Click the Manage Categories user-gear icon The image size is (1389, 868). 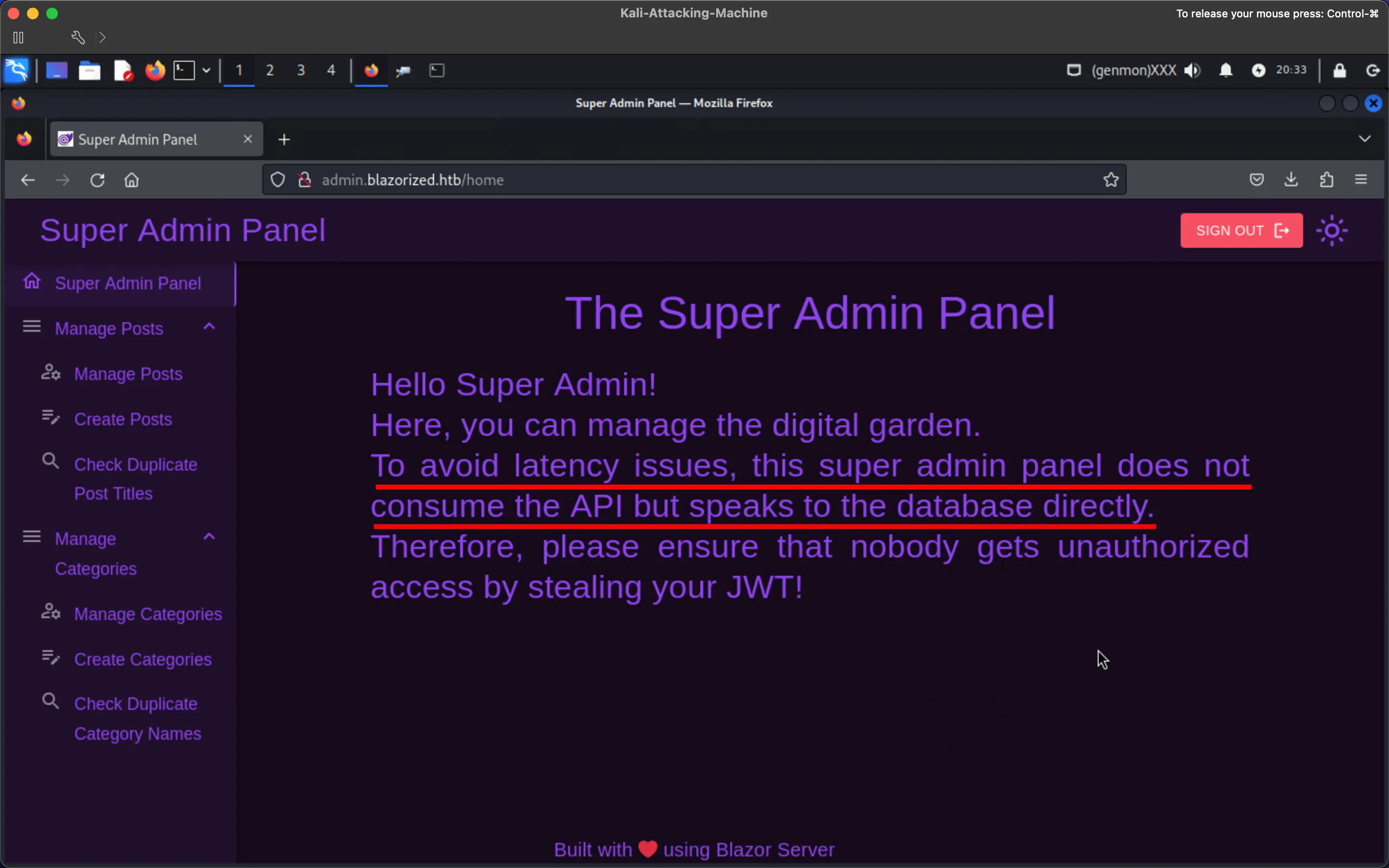point(51,612)
